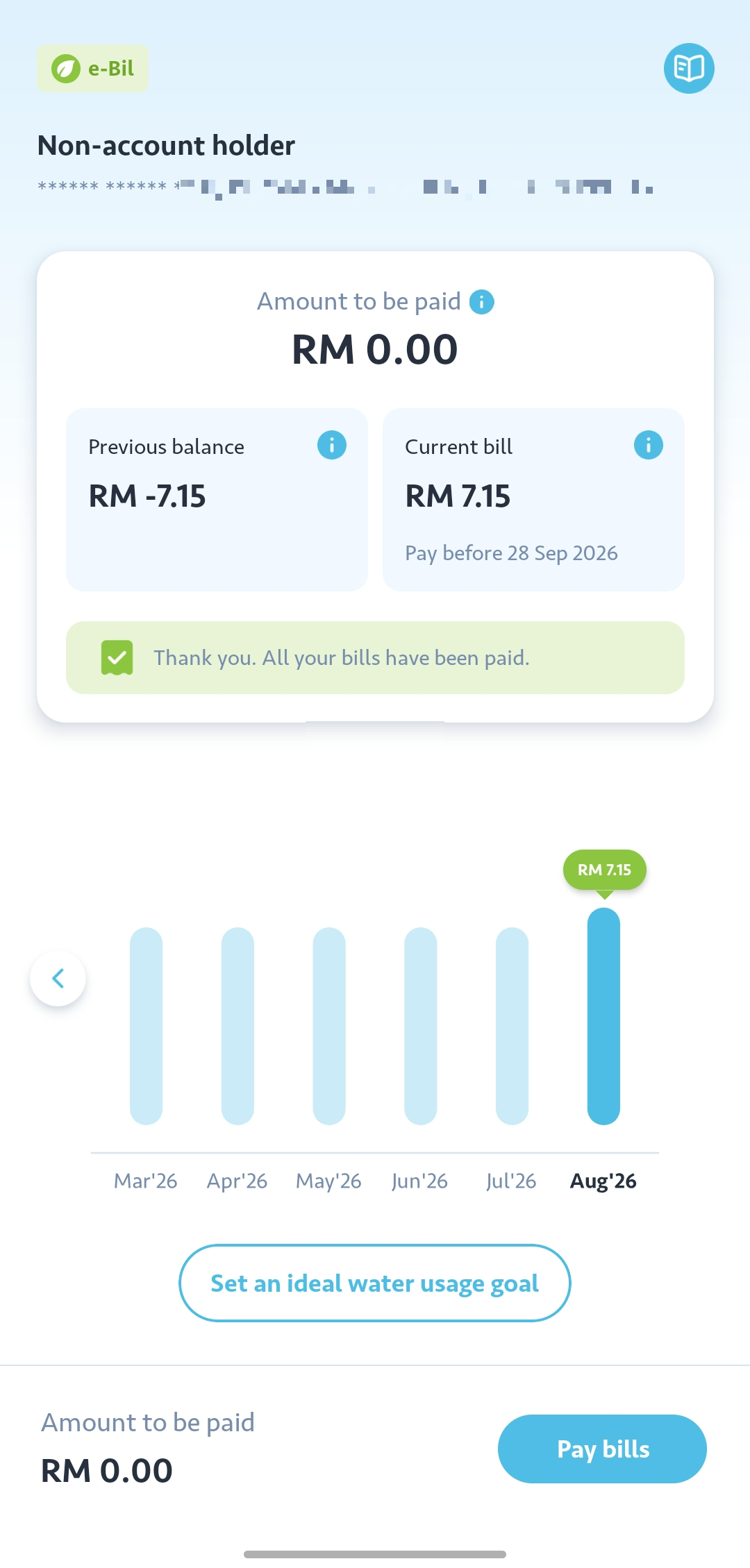Select the Jul'26 usage bar
This screenshot has height=1568, width=750.
(512, 1025)
